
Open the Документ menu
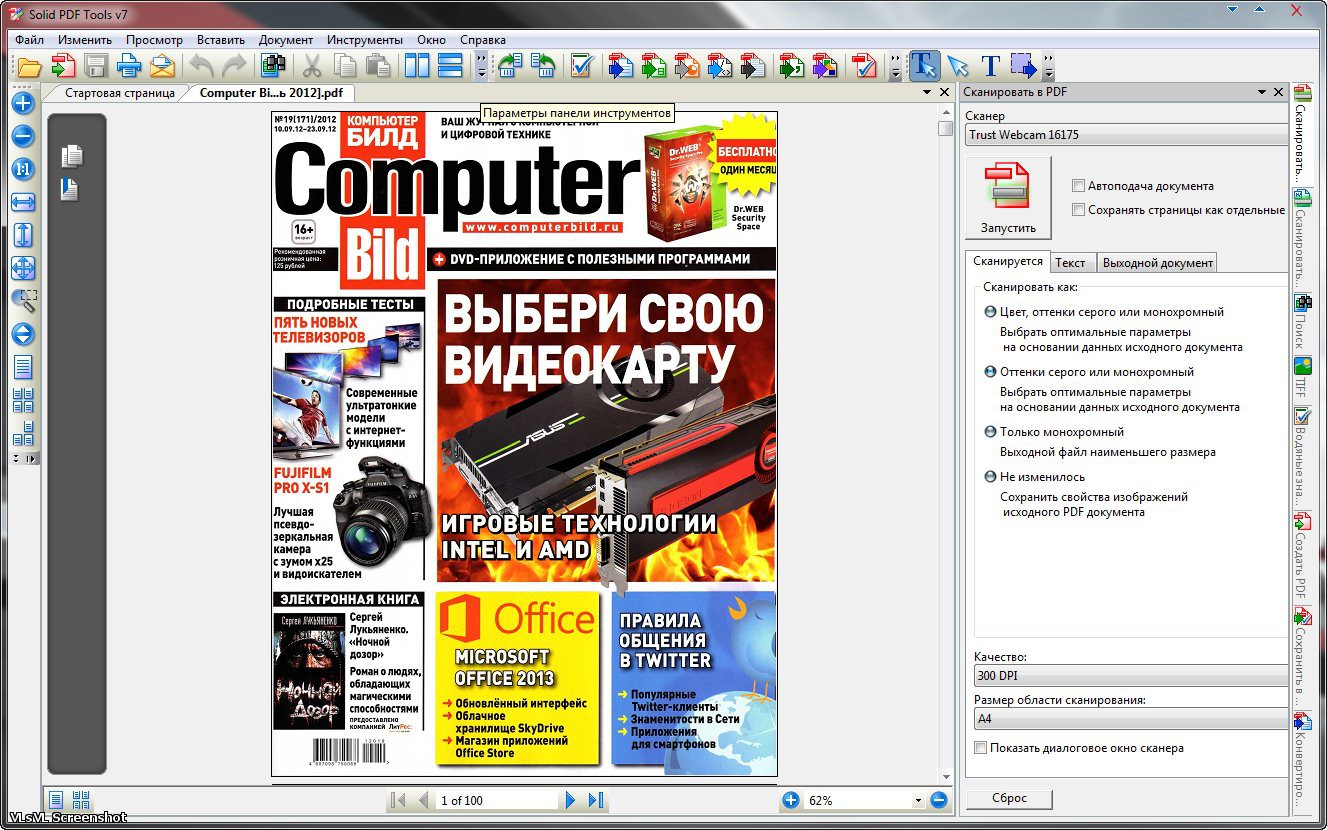click(286, 40)
